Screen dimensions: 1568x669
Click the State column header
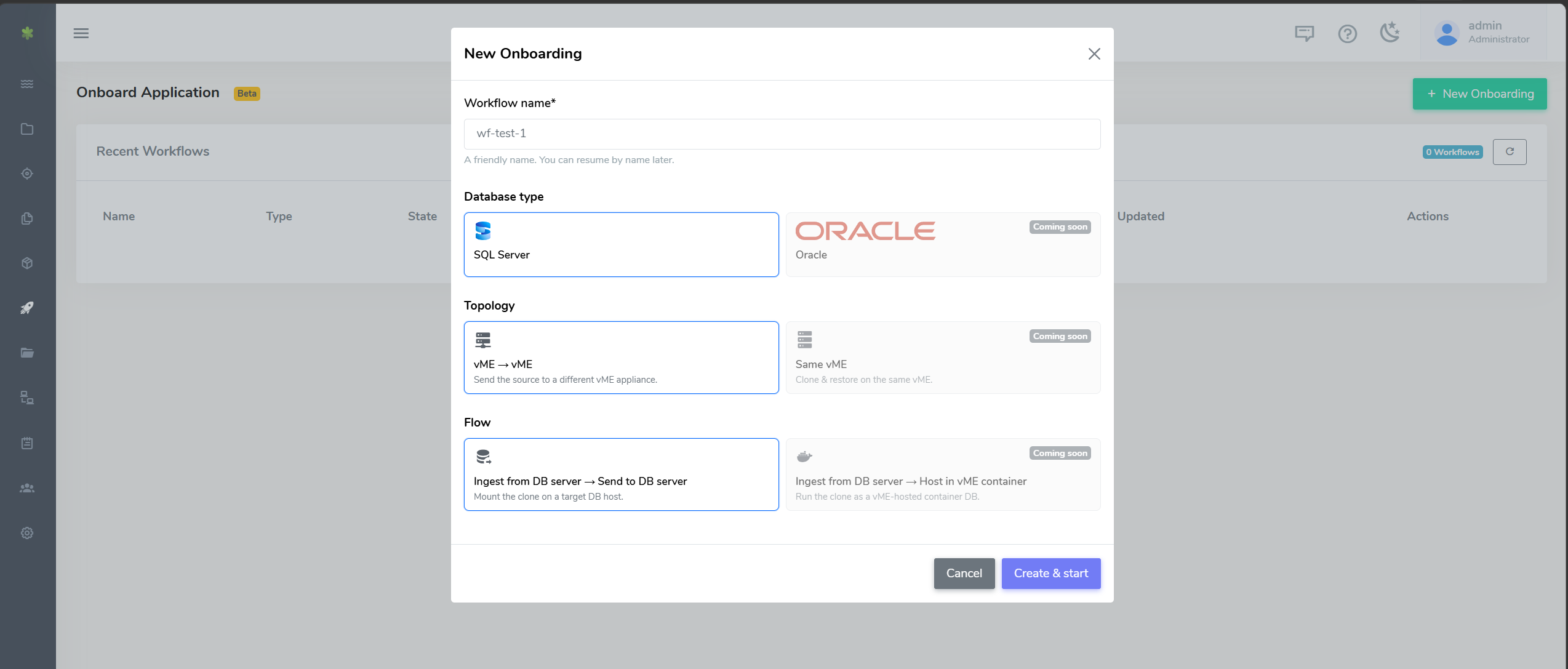[x=422, y=216]
